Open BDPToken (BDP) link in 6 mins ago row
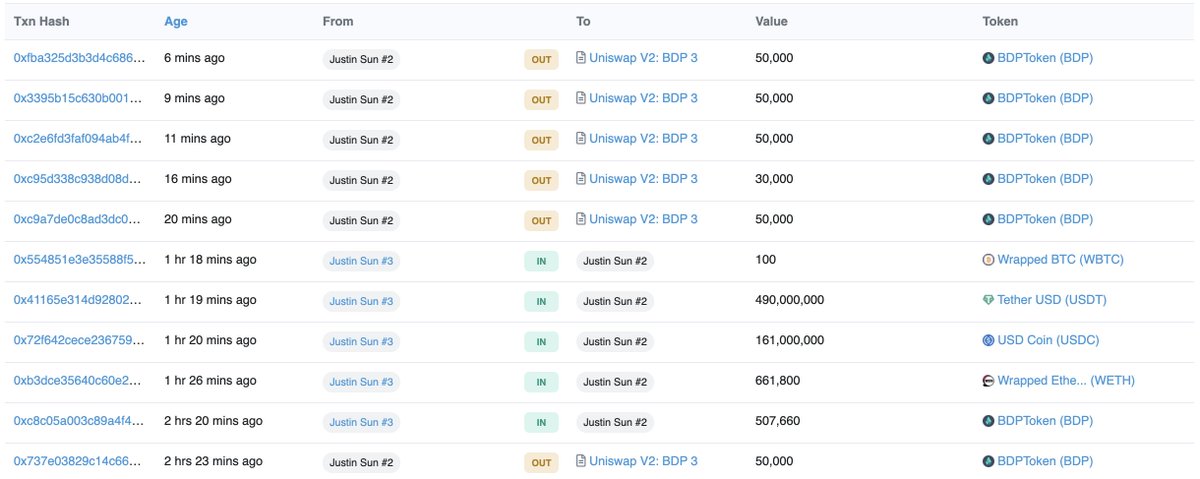Screen dimensions: 1200x479 (1045, 58)
